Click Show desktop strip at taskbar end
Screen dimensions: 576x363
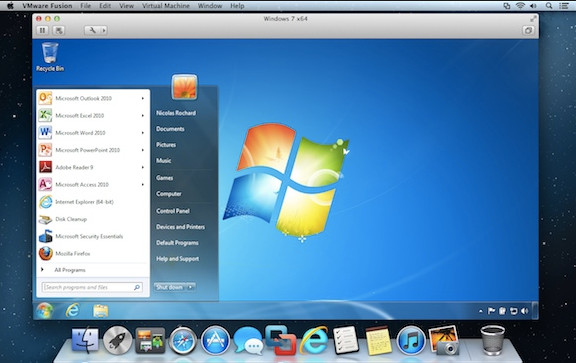tap(535, 311)
